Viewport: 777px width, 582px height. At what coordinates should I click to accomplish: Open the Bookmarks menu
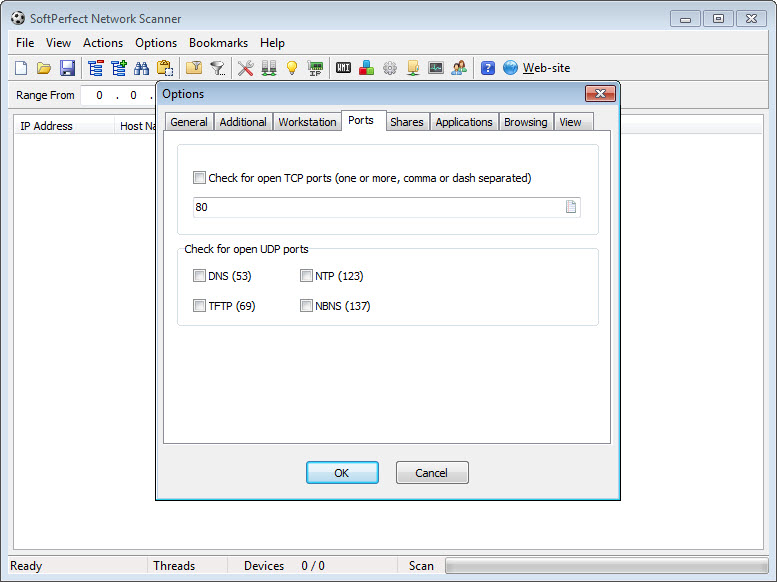(x=219, y=43)
